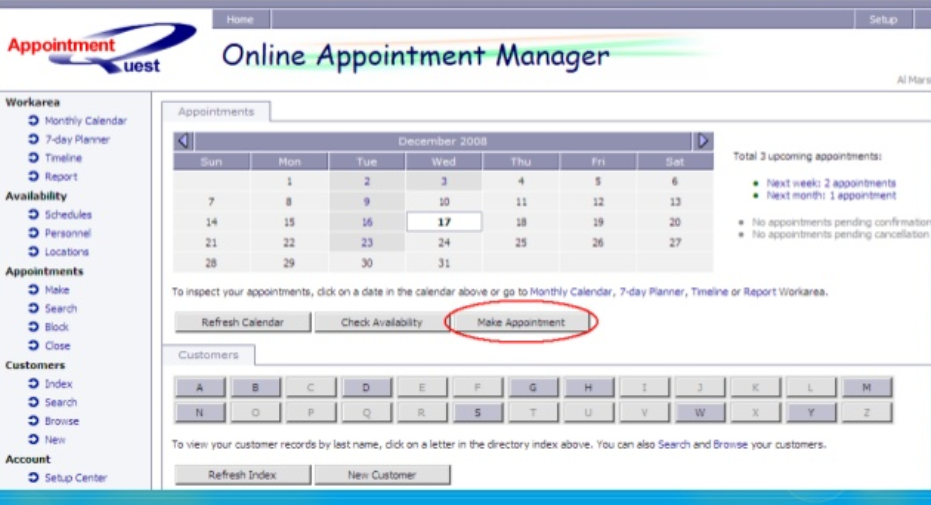Open the Setup menu item
Image resolution: width=931 pixels, height=505 pixels.
[883, 20]
